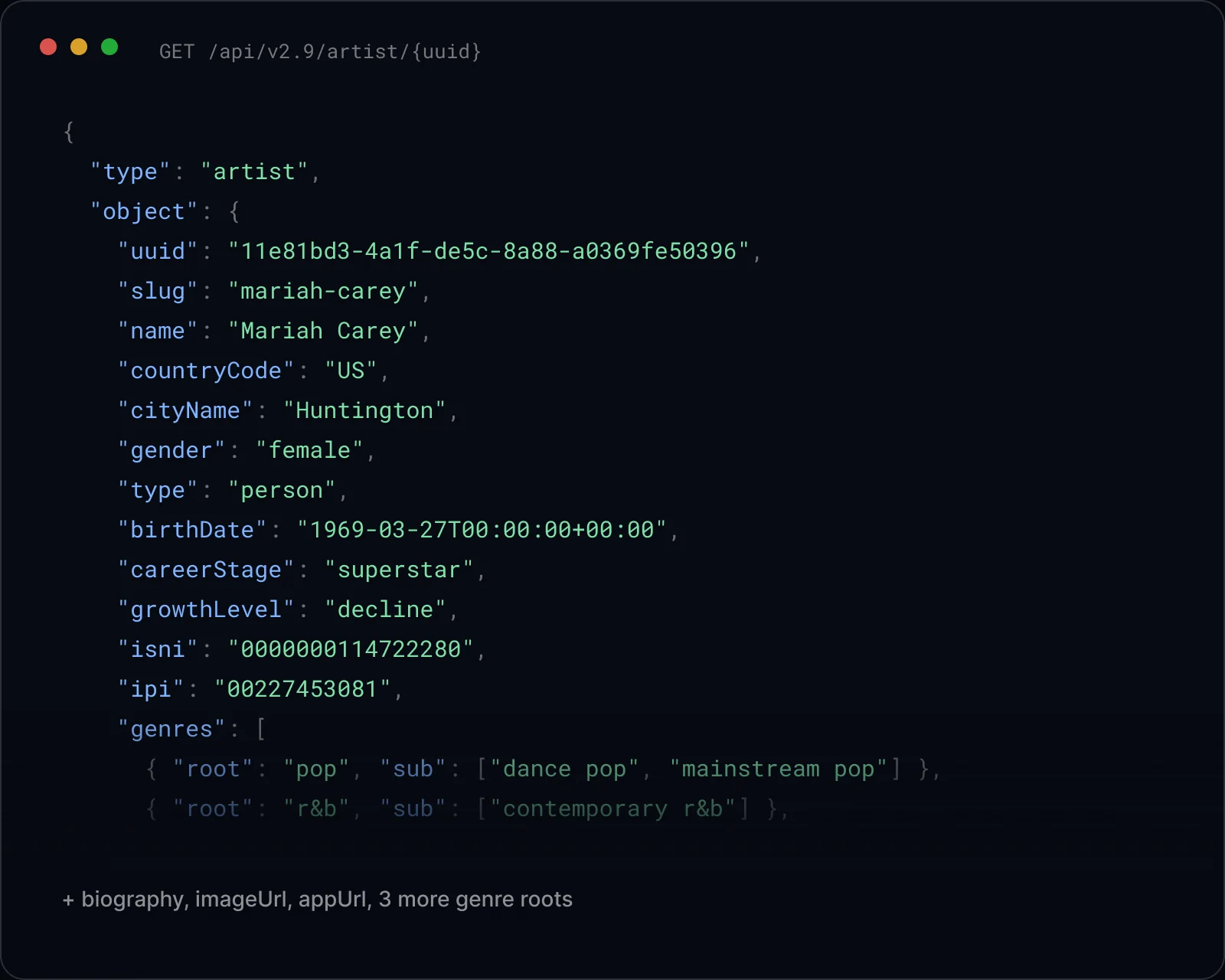Click the GET /api/v2.9/artist/{uuid} title
Viewport: 1225px width, 980px height.
(320, 51)
